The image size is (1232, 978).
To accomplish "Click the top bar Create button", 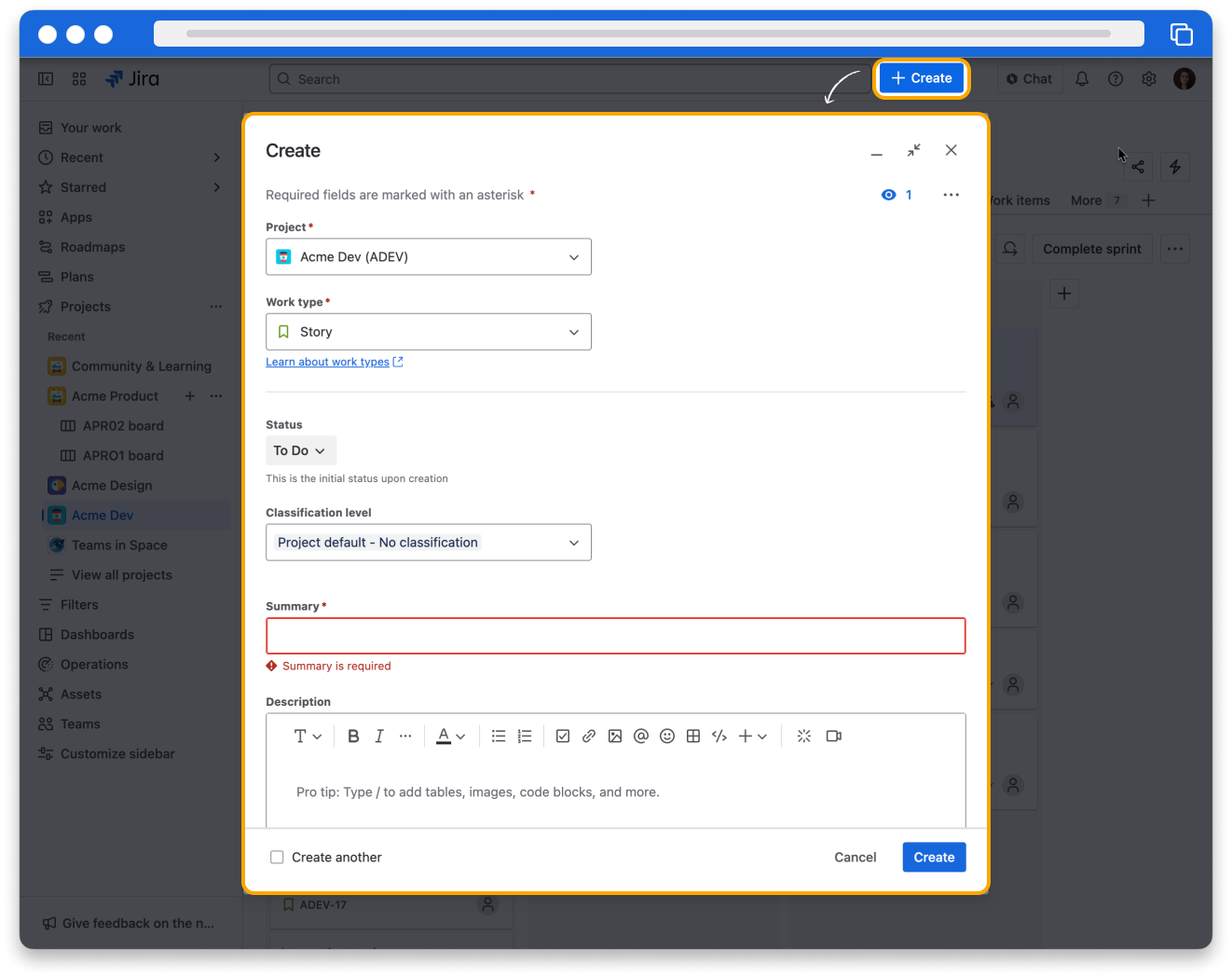I will (x=922, y=78).
